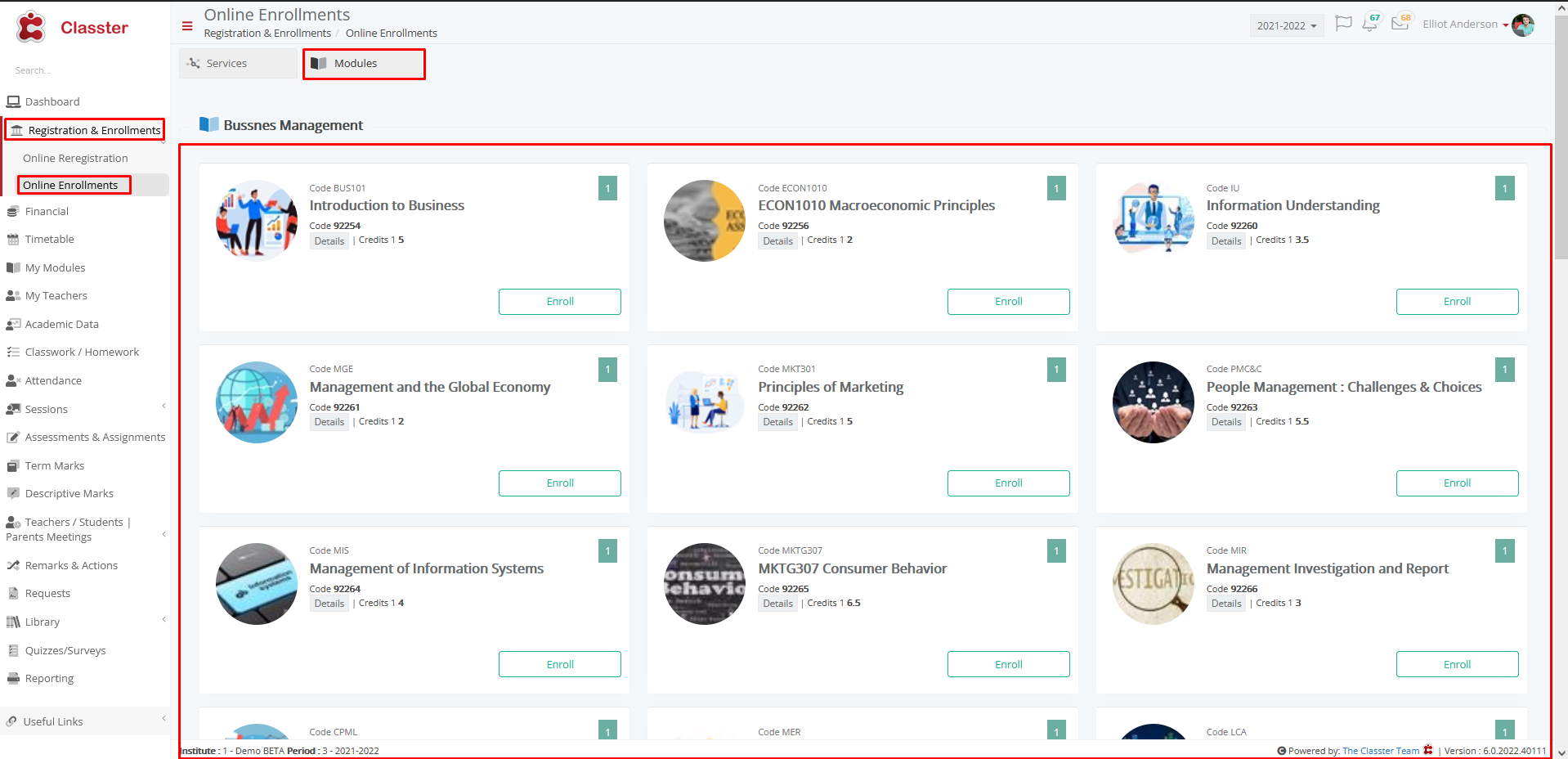Click the Timetable calendar icon
Viewport: 1568px width, 759px height.
pos(13,240)
